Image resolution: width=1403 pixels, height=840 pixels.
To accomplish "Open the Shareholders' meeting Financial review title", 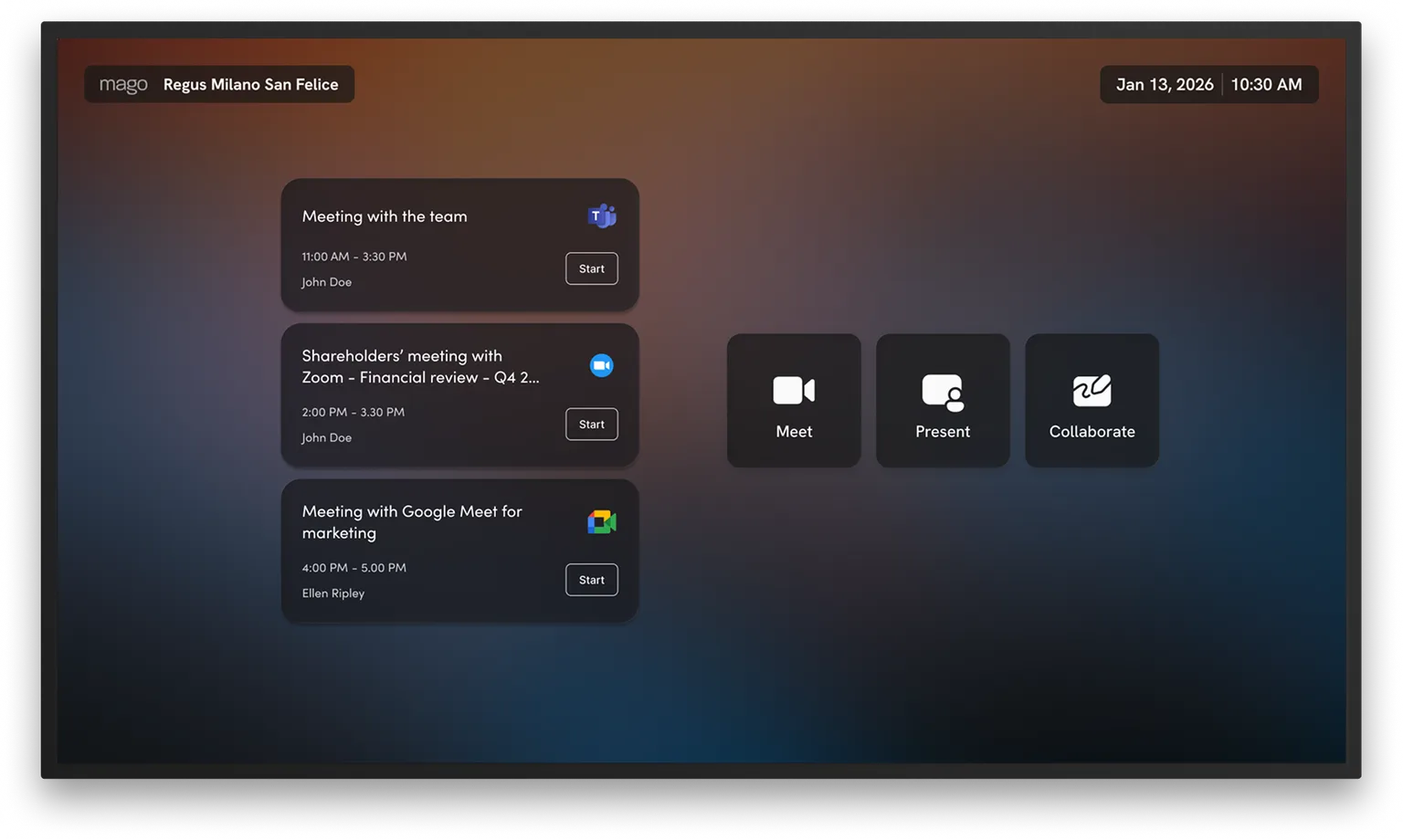I will [x=420, y=367].
